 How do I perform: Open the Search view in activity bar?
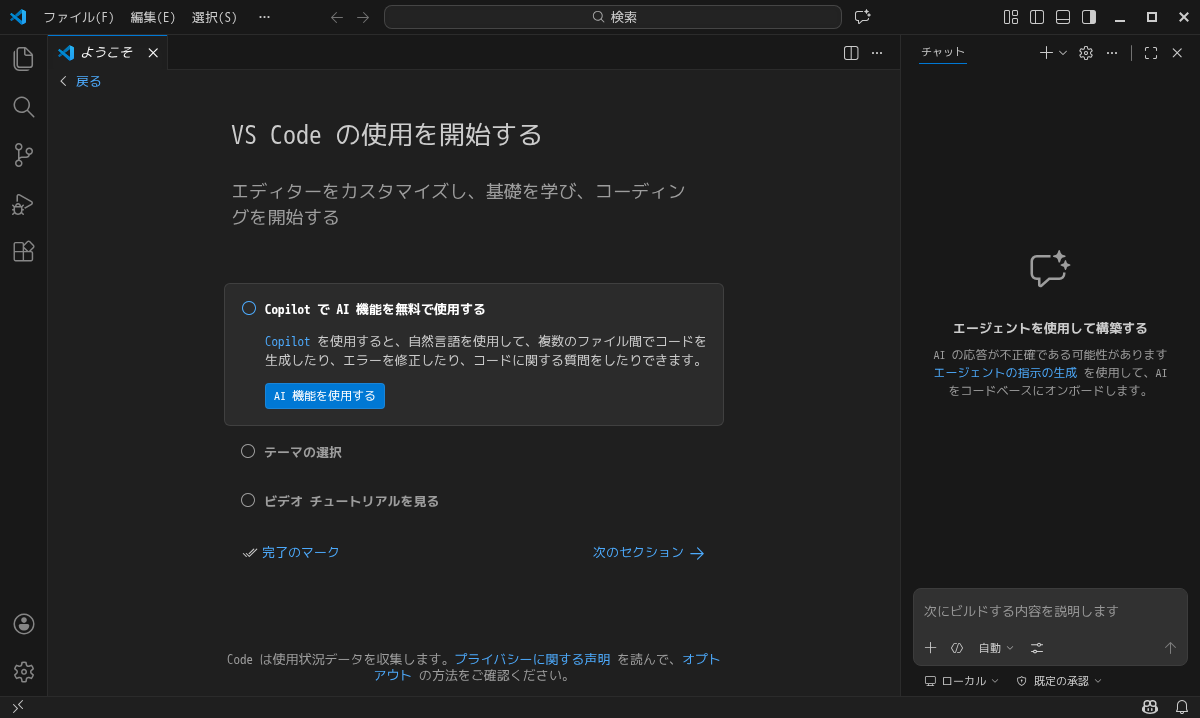coord(24,107)
